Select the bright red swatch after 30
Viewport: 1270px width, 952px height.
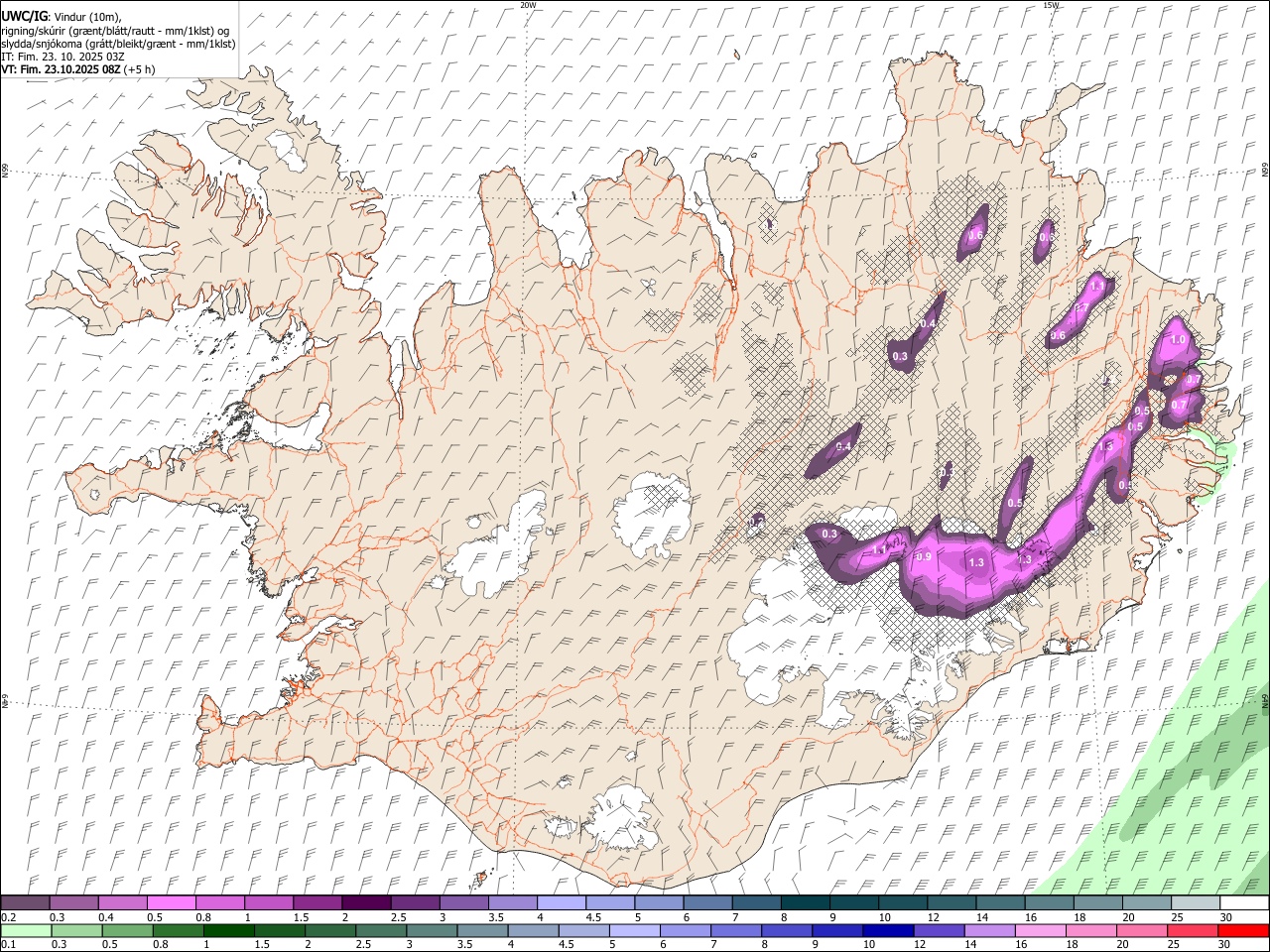[x=1242, y=930]
